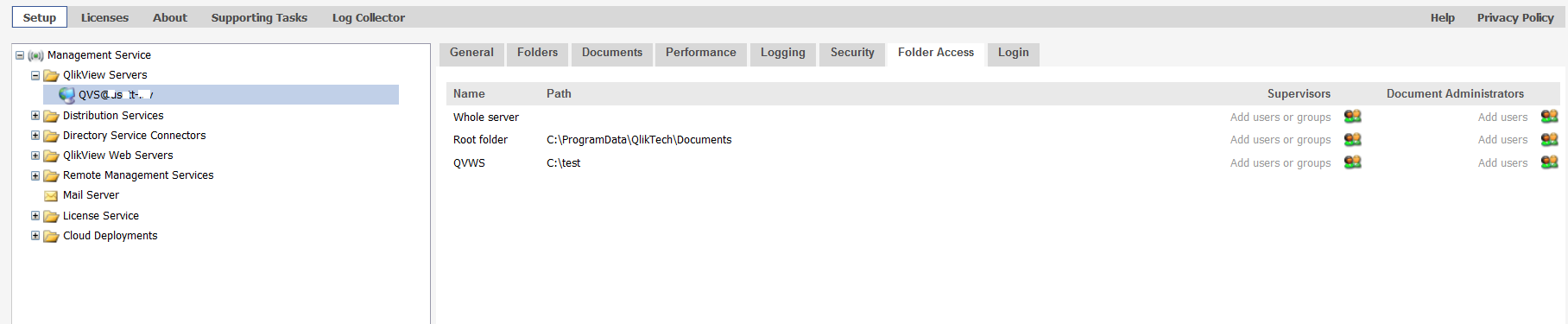Expand the Cloud Deployments node
This screenshot has height=324, width=1568.
35,235
